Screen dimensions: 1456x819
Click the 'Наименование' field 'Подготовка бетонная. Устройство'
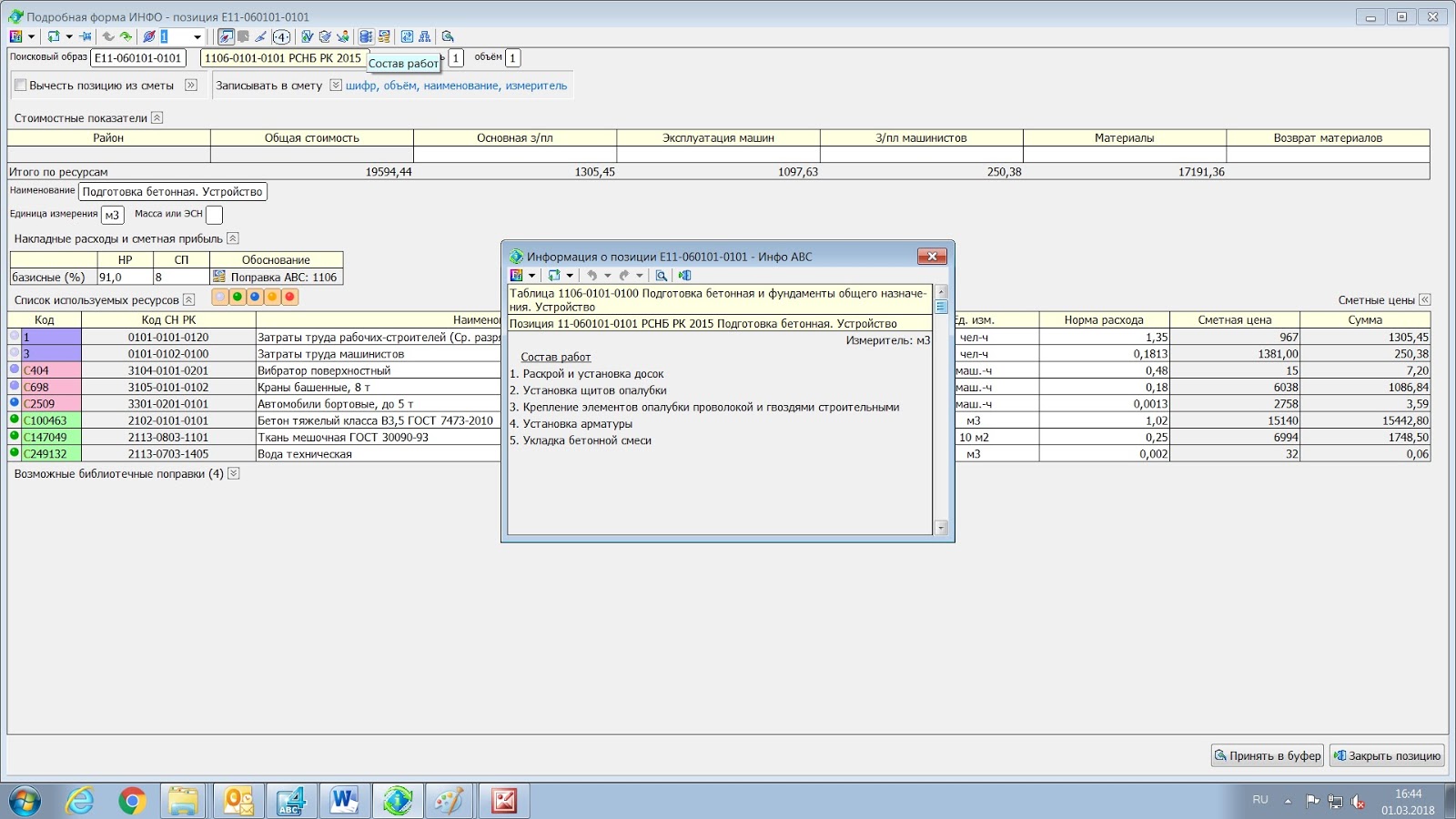172,191
